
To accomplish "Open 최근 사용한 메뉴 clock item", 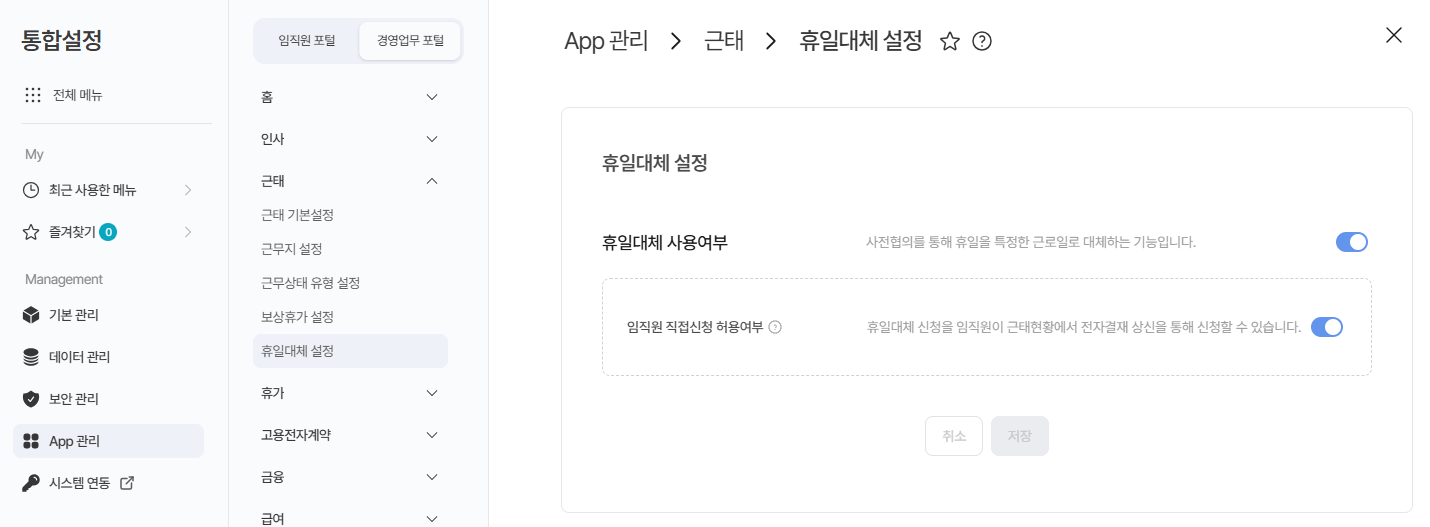I will coord(92,190).
